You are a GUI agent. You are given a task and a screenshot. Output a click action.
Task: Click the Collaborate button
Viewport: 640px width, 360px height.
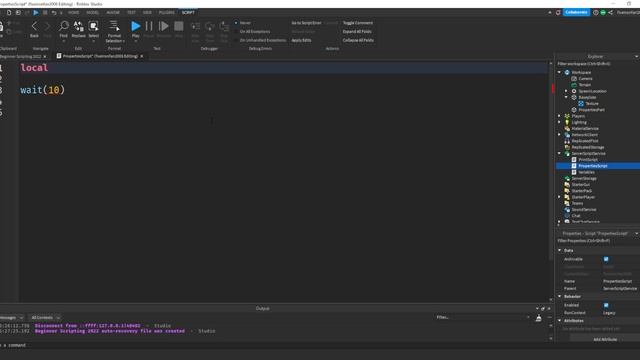click(576, 12)
